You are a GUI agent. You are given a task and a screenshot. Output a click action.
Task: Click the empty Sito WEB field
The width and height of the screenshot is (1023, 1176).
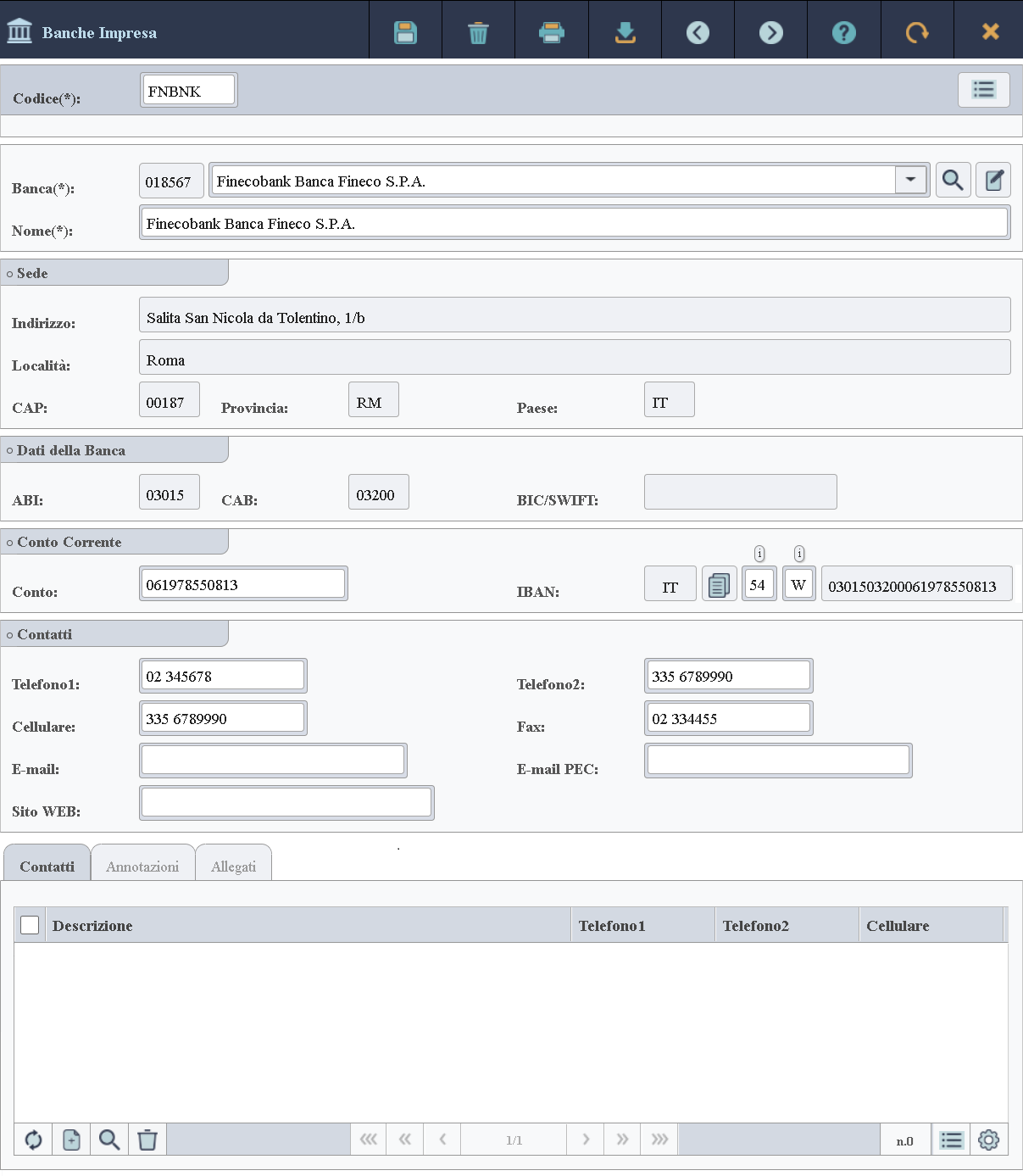point(286,803)
